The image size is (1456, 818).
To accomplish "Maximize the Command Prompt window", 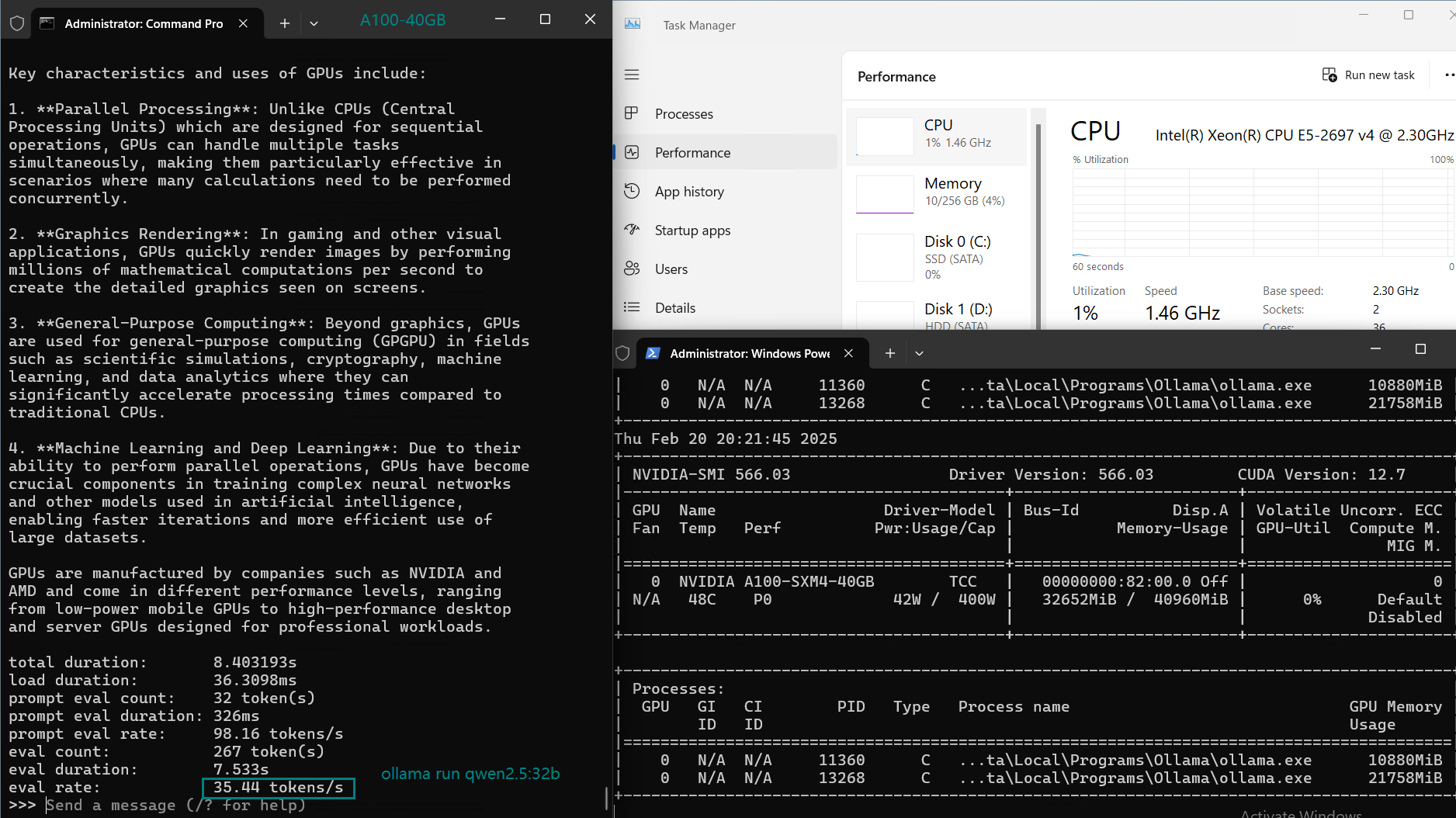I will 545,19.
